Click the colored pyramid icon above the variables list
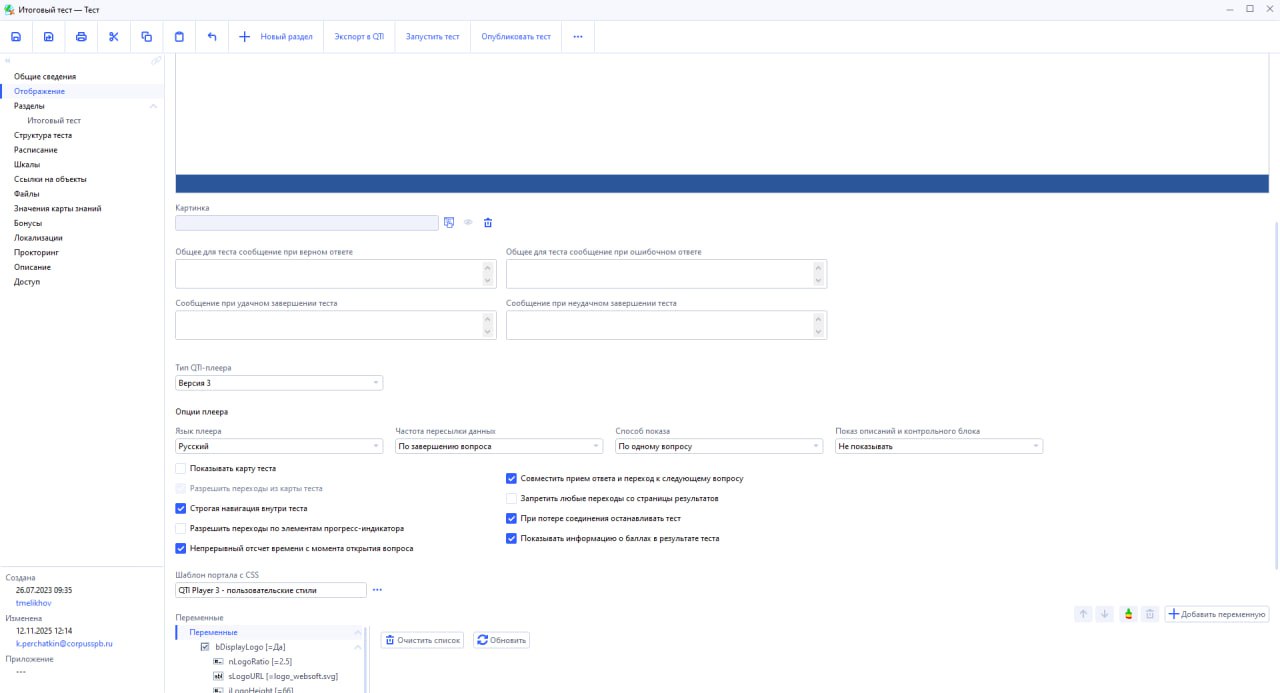The width and height of the screenshot is (1280, 693). tap(1128, 614)
